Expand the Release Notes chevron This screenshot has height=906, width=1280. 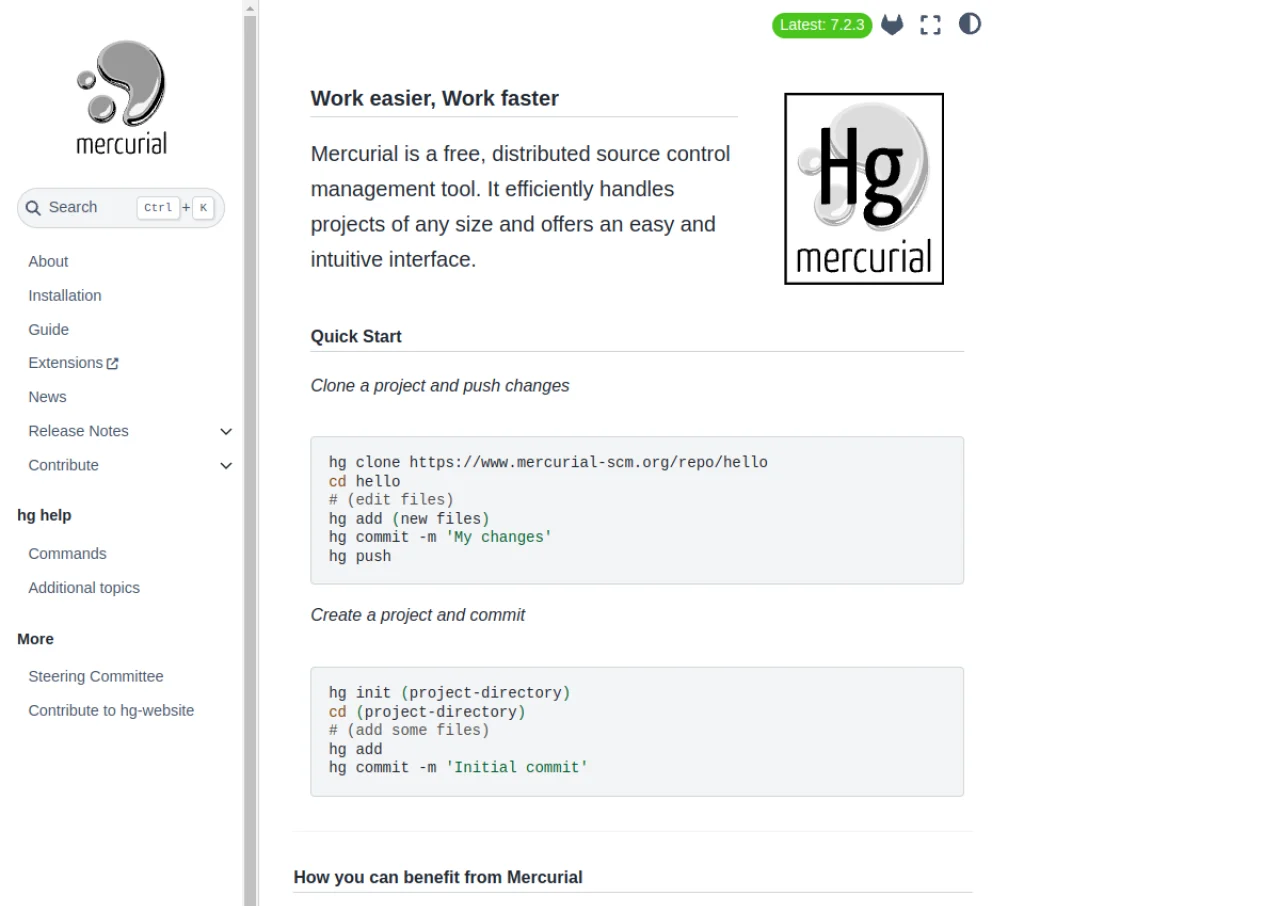pyautogui.click(x=226, y=432)
